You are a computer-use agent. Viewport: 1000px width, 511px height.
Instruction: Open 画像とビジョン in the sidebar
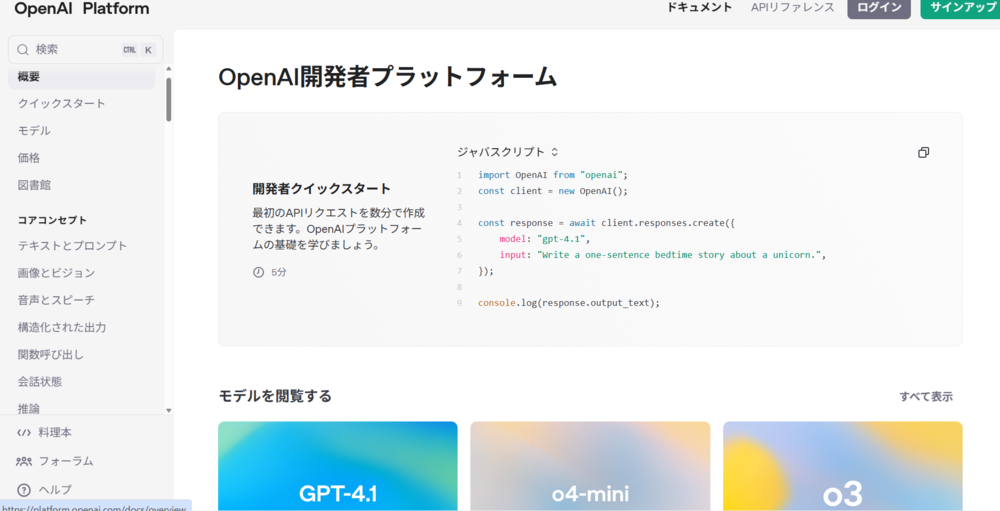[x=57, y=273]
